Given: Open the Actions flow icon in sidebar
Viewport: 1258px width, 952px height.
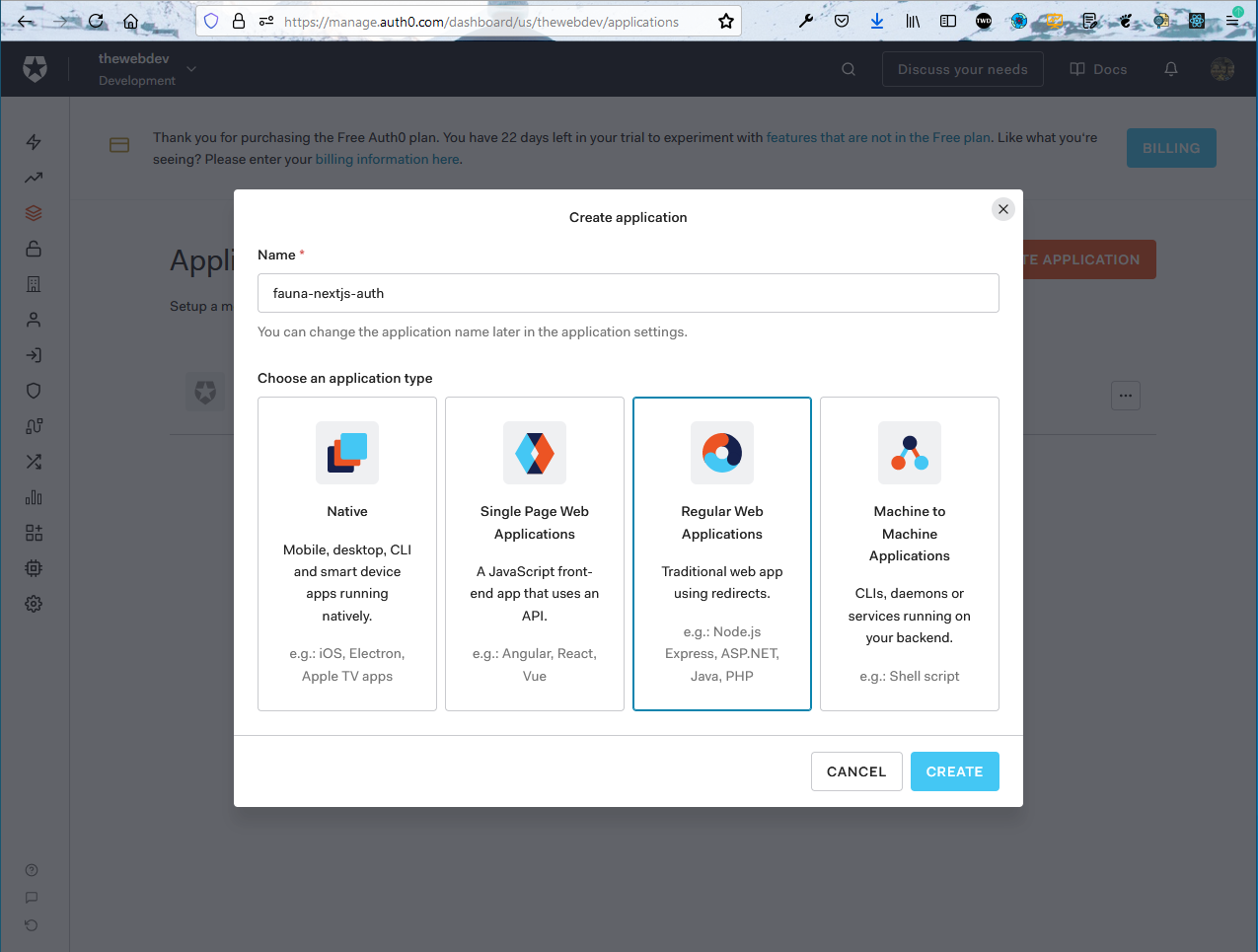Looking at the screenshot, I should [34, 426].
